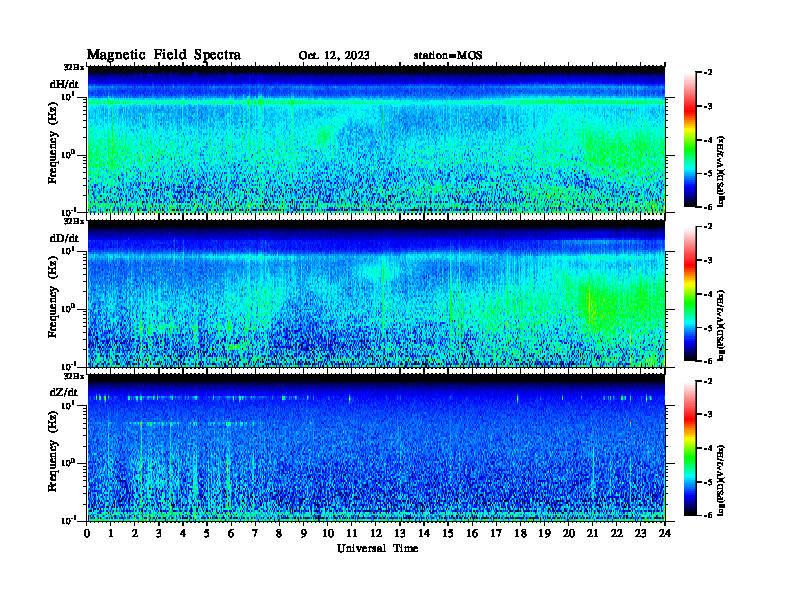Click hour tick label 9 on time axis
The width and height of the screenshot is (792, 612).
[x=303, y=534]
